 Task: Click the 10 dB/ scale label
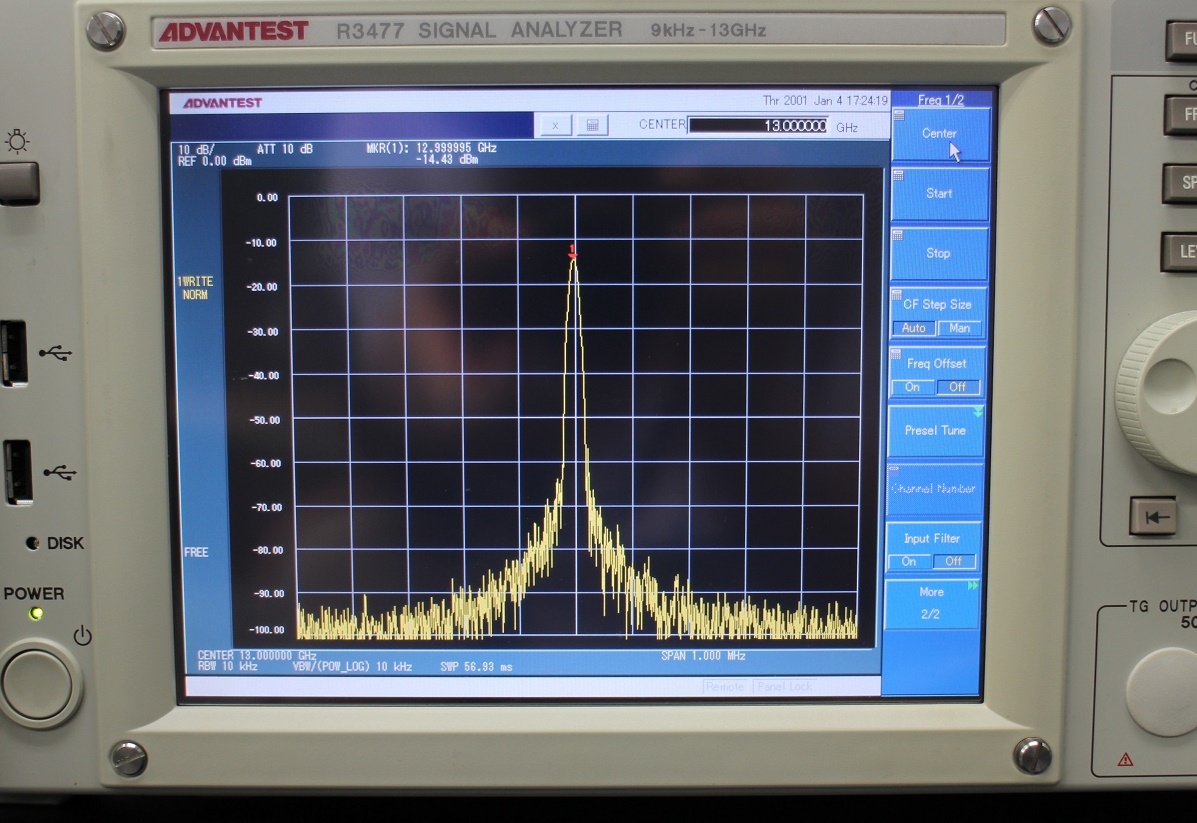pos(196,149)
